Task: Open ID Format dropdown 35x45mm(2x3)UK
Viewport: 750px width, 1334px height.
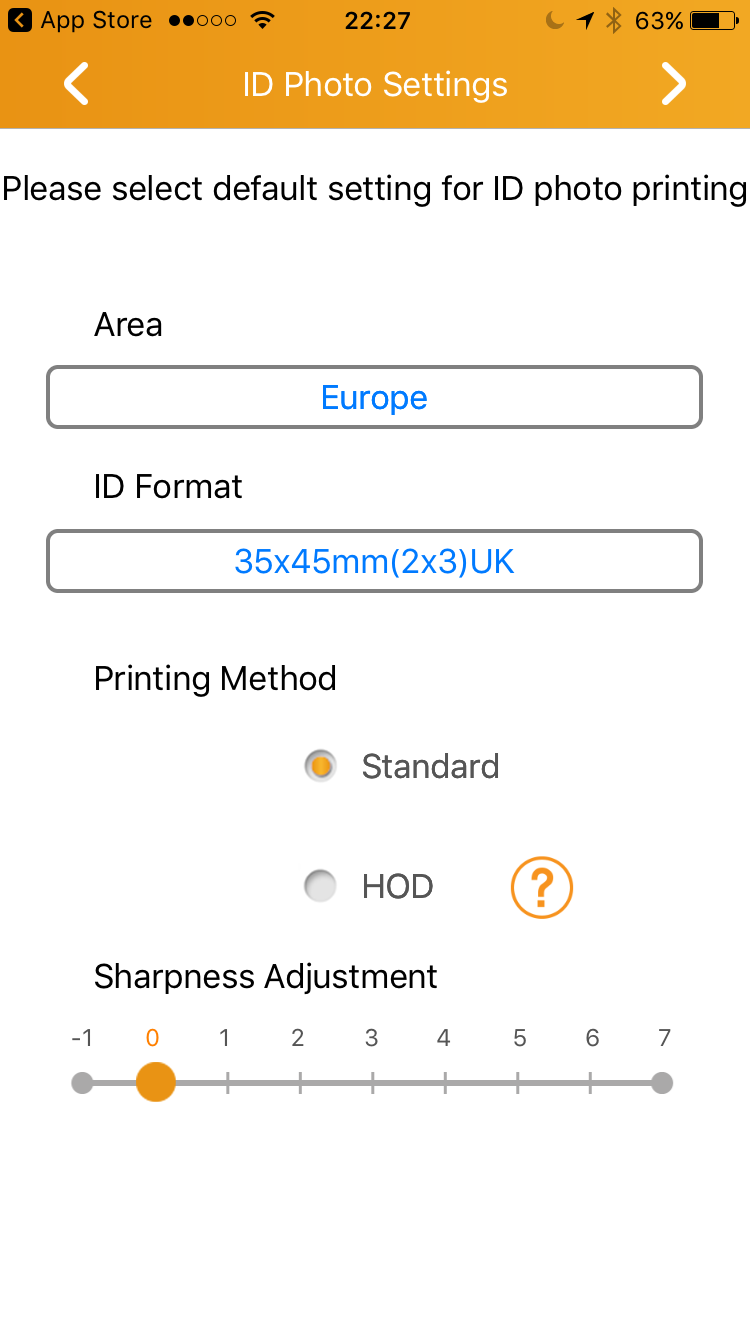Action: point(374,561)
